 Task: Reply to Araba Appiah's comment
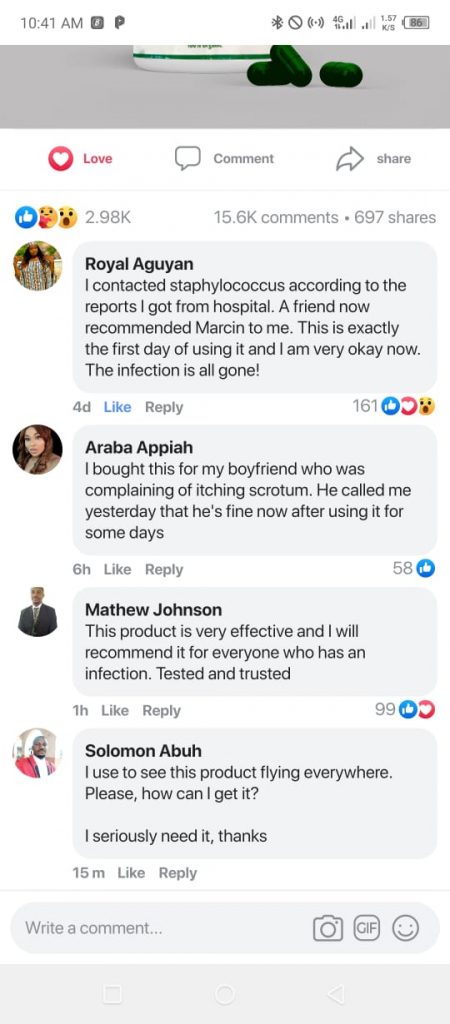tap(164, 569)
